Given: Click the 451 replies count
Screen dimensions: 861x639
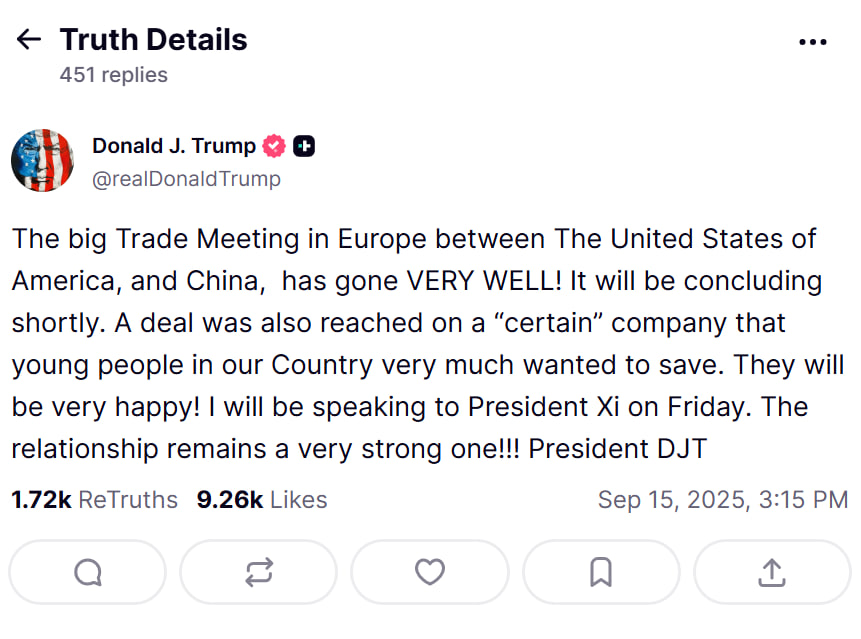Looking at the screenshot, I should pyautogui.click(x=113, y=75).
